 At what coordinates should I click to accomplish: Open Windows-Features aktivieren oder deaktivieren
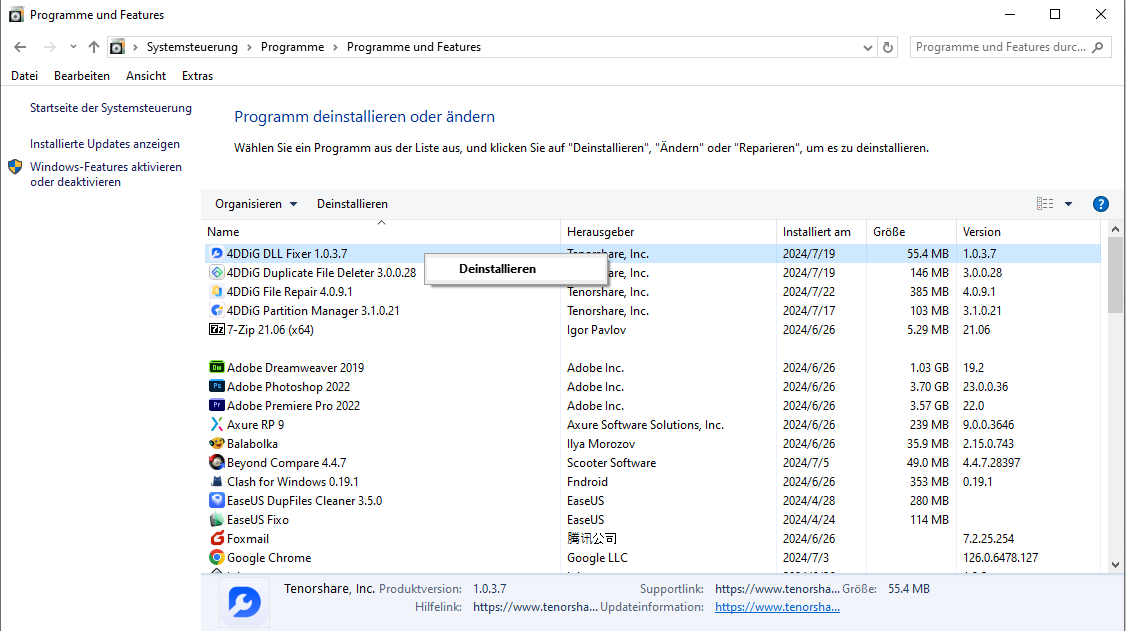click(x=105, y=175)
